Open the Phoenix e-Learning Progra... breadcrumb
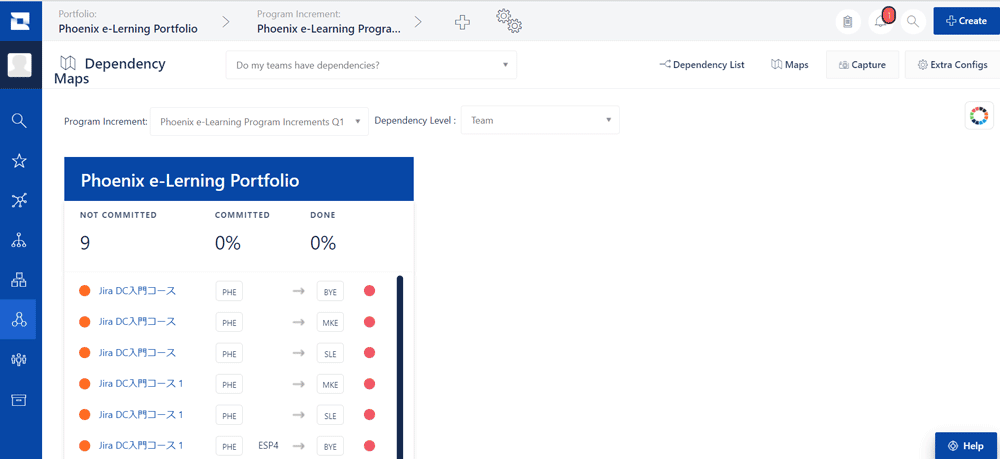Image resolution: width=1000 pixels, height=459 pixels. click(329, 29)
